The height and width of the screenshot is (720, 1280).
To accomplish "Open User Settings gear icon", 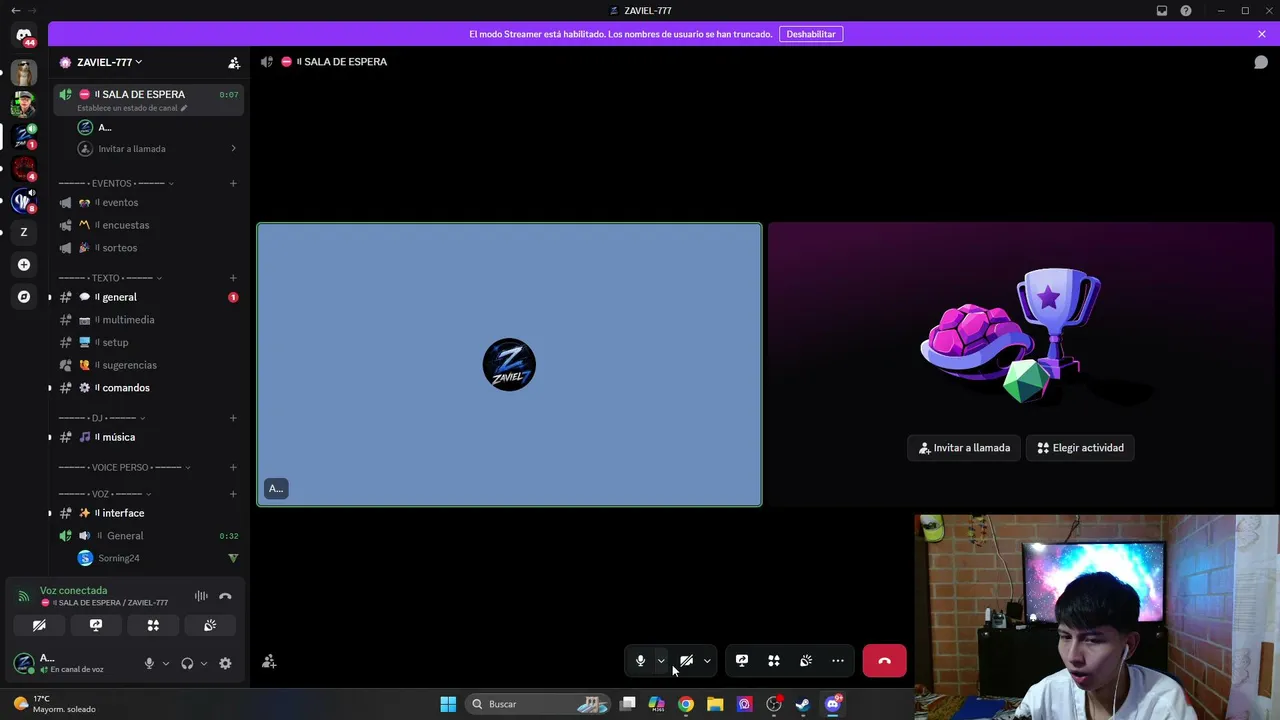I will point(225,663).
